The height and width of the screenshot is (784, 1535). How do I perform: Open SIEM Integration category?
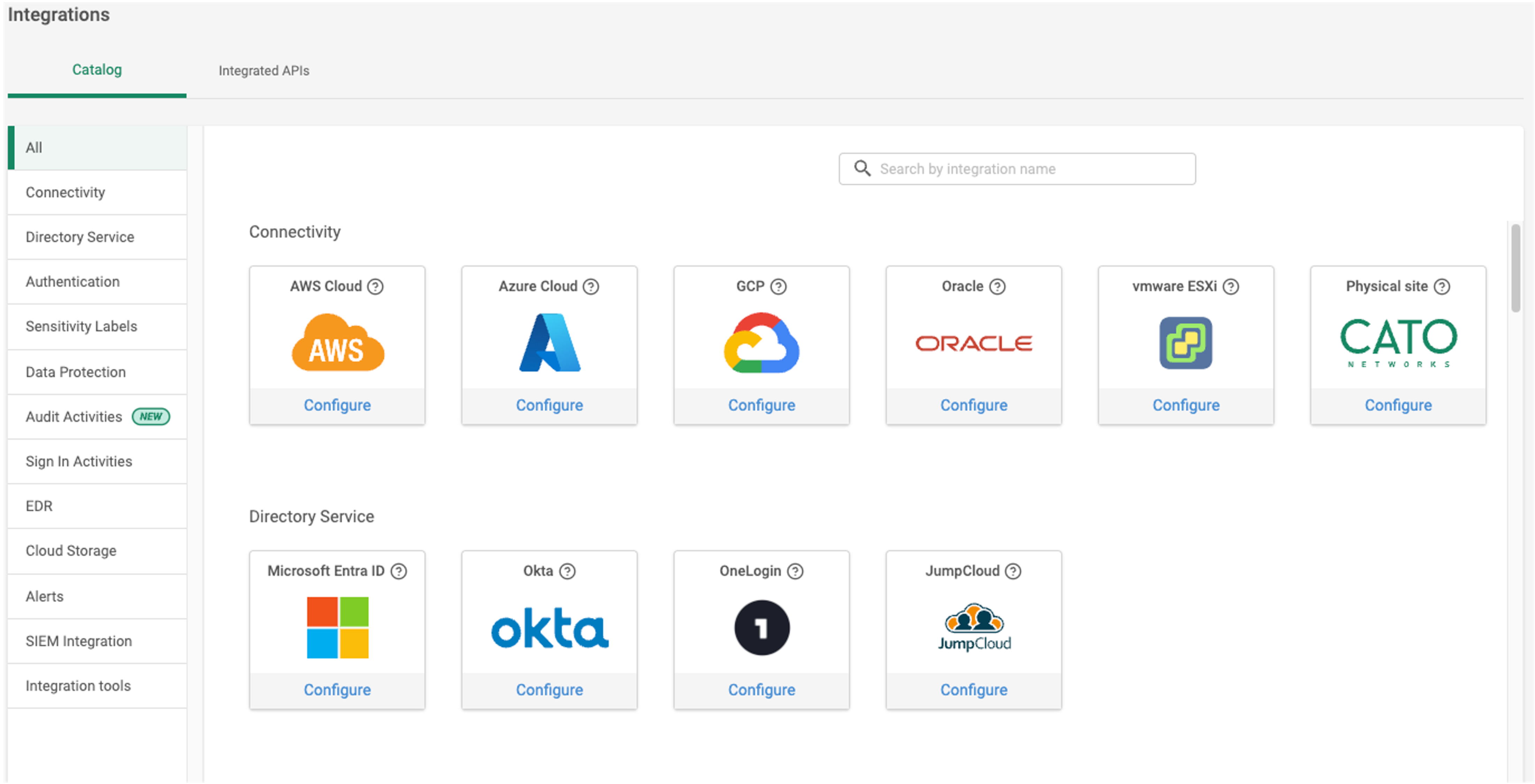(x=79, y=641)
